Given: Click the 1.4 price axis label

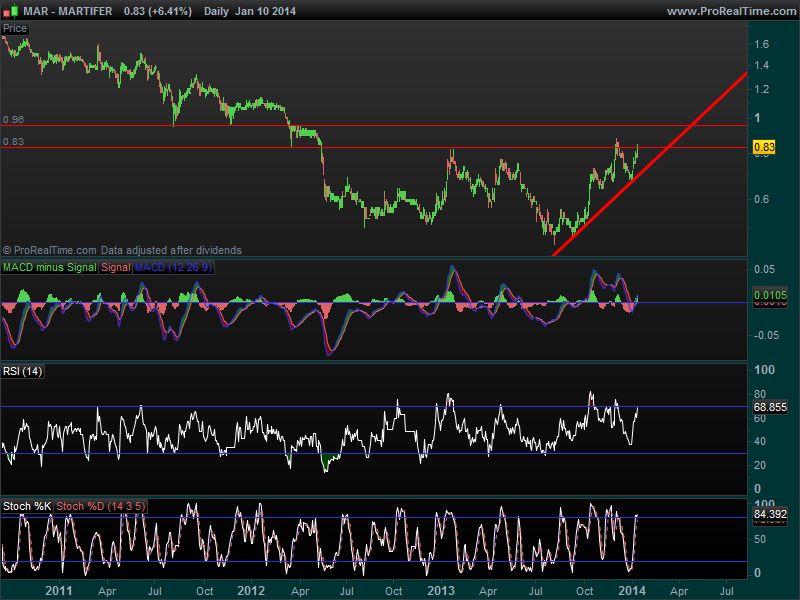Looking at the screenshot, I should click(762, 65).
